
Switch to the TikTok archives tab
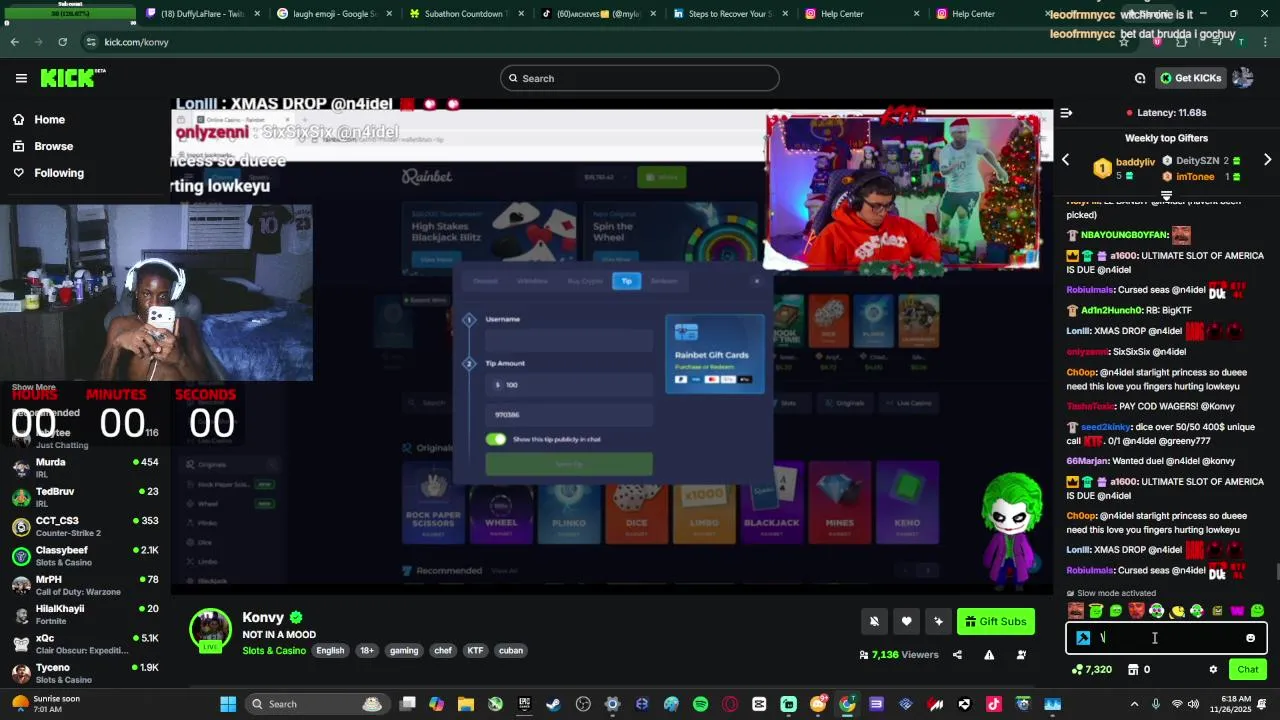[597, 14]
